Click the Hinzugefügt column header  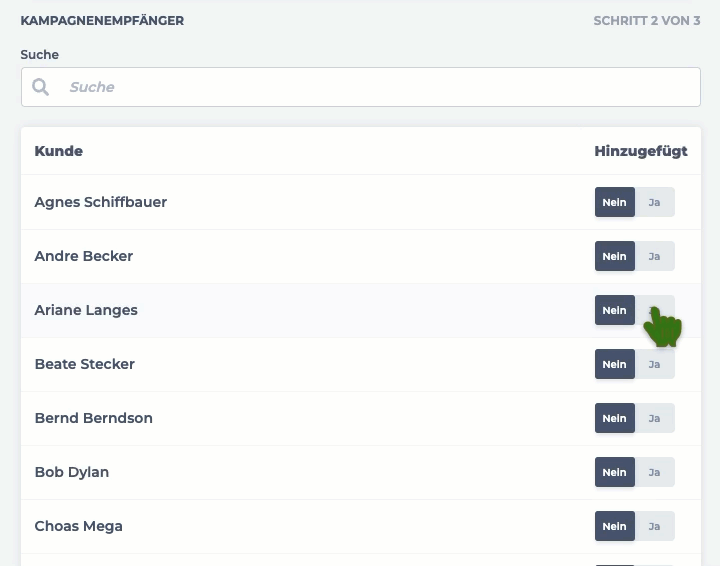click(641, 151)
